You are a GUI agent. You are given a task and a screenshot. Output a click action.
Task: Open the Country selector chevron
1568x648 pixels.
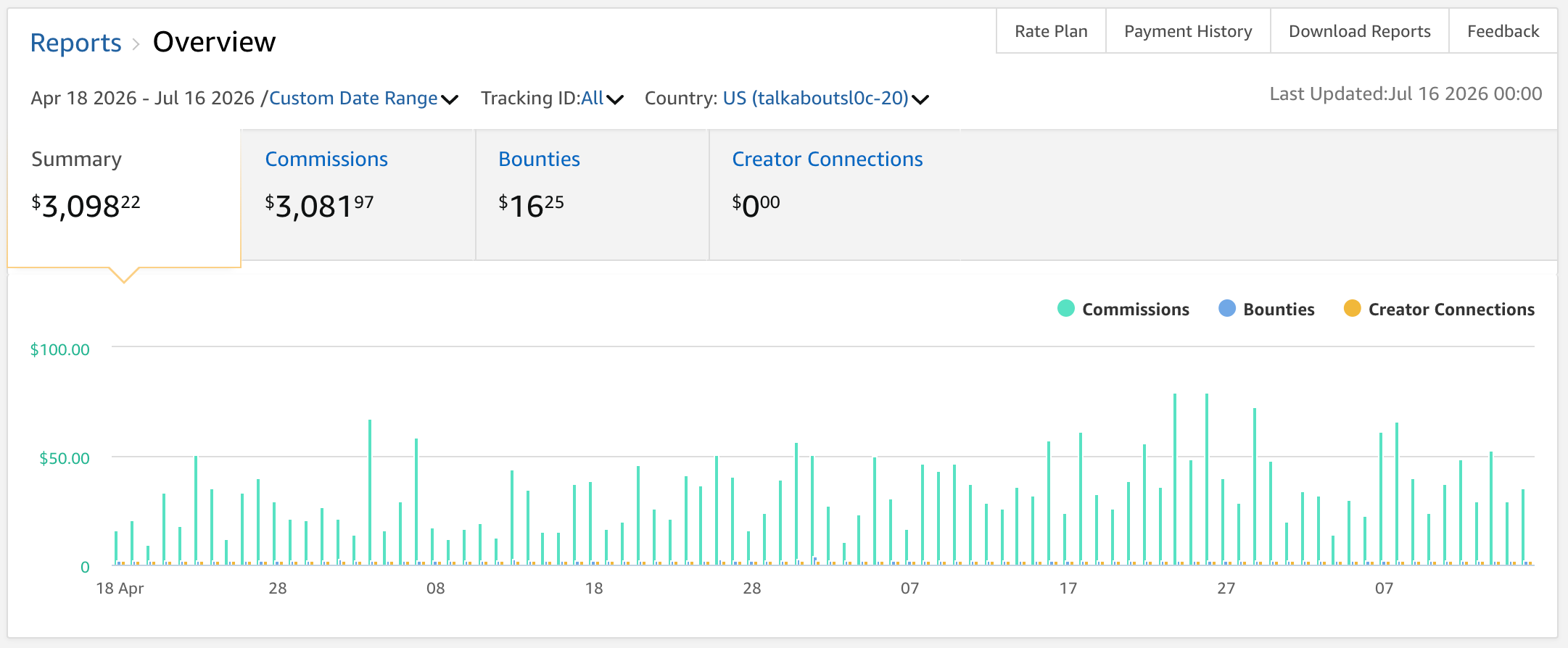(x=920, y=99)
